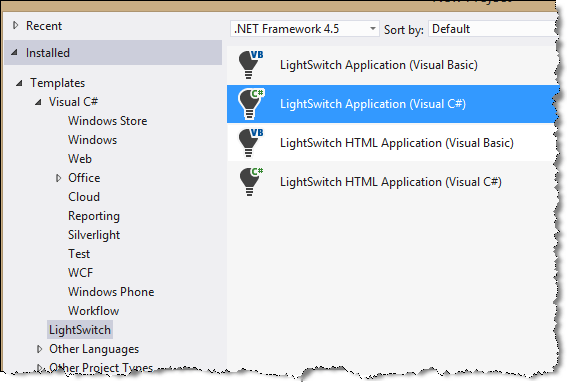Select the Windows Store template category

(107, 121)
